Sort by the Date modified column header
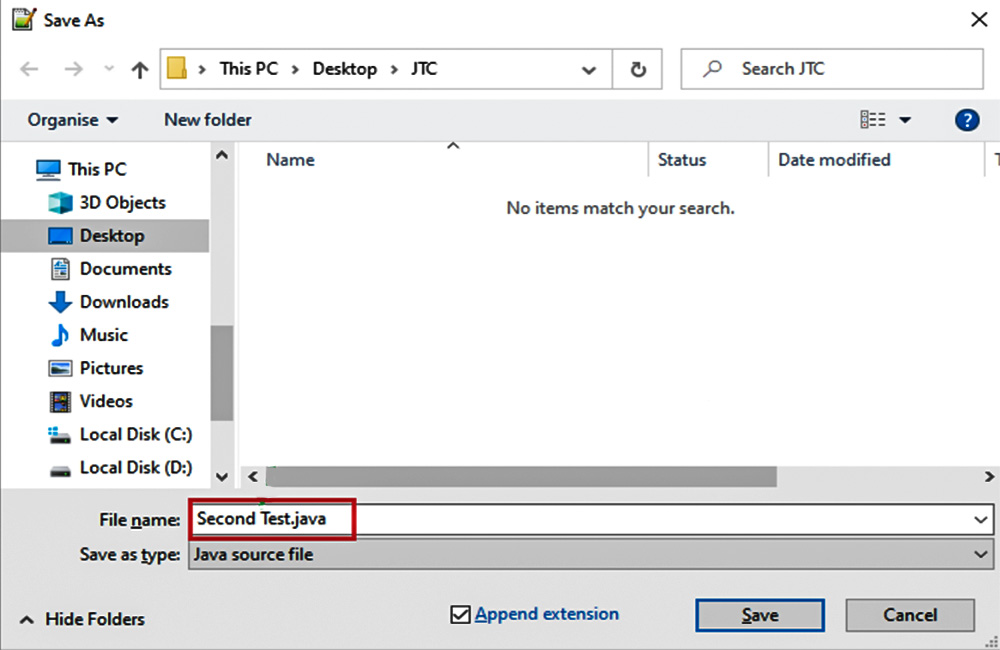Image resolution: width=1000 pixels, height=650 pixels. pos(834,160)
